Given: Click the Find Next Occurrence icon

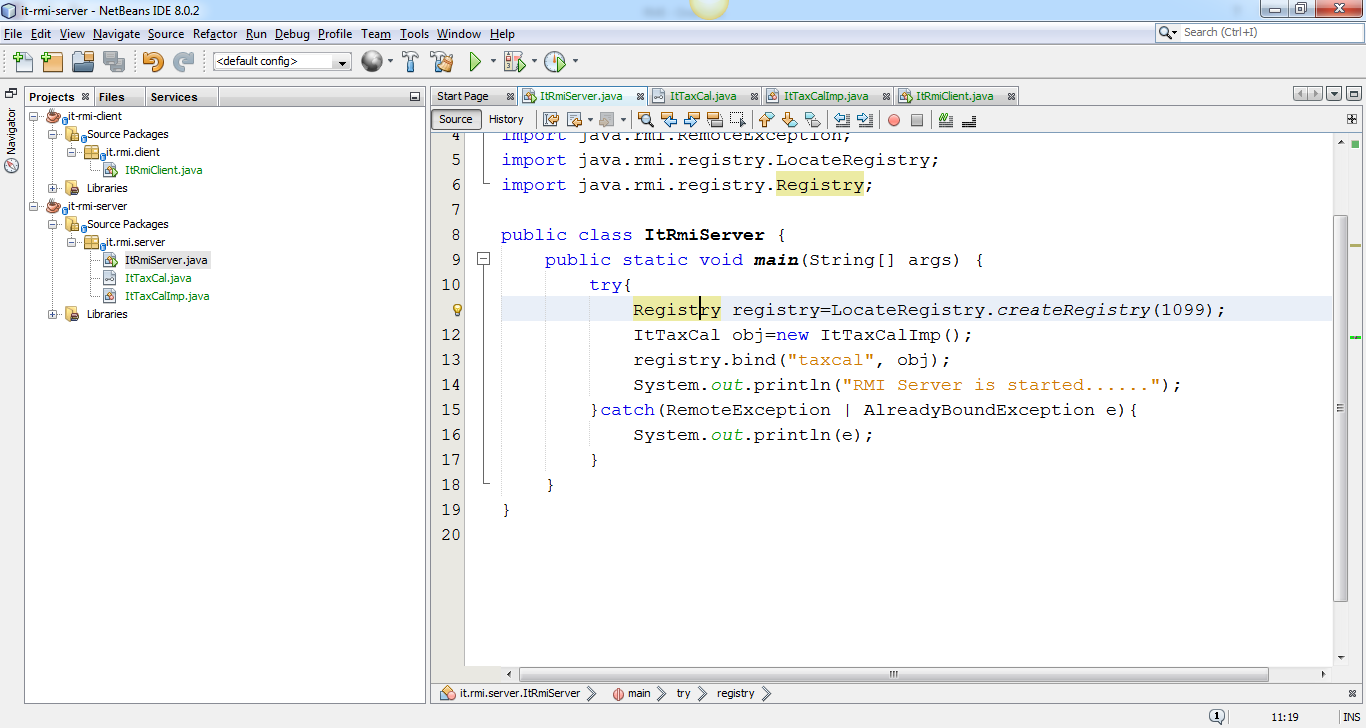Looking at the screenshot, I should click(x=692, y=120).
